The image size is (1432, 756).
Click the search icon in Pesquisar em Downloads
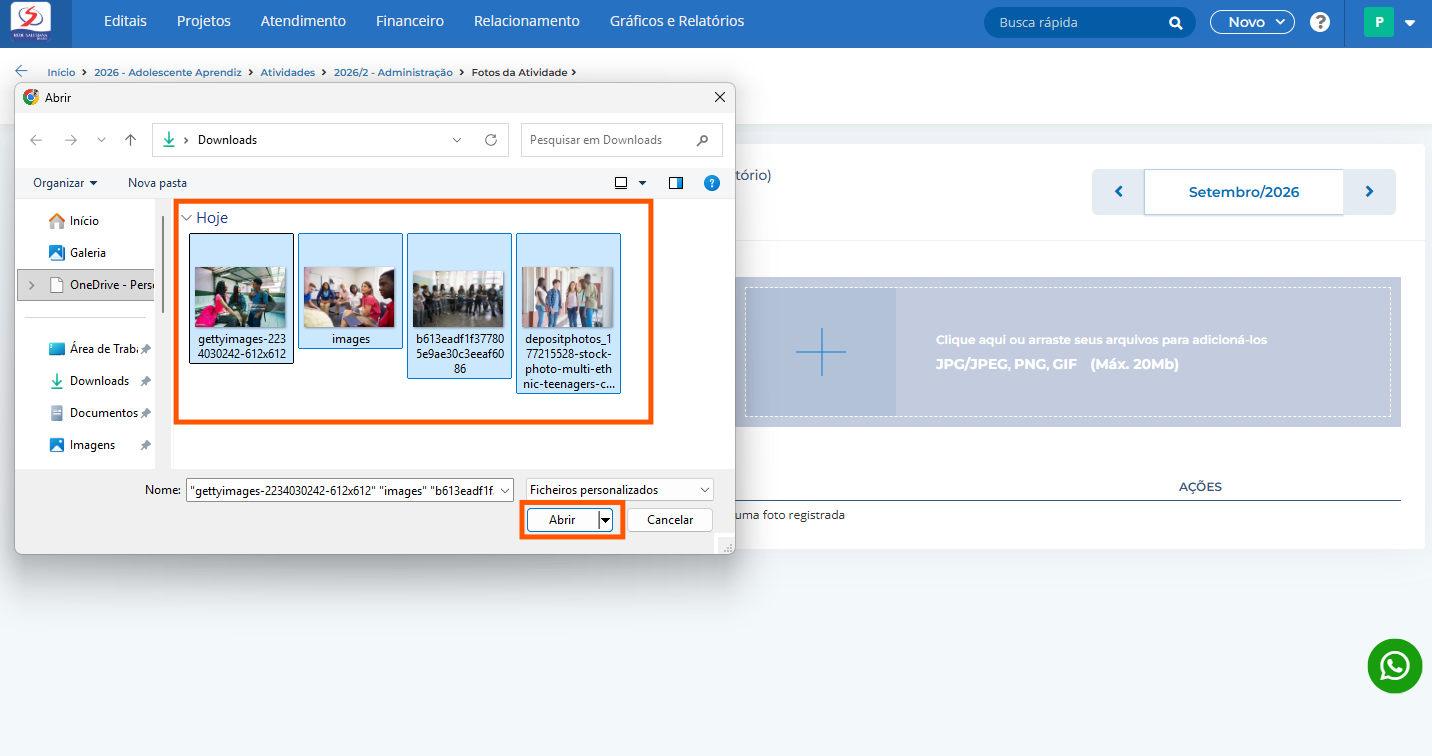click(x=703, y=140)
